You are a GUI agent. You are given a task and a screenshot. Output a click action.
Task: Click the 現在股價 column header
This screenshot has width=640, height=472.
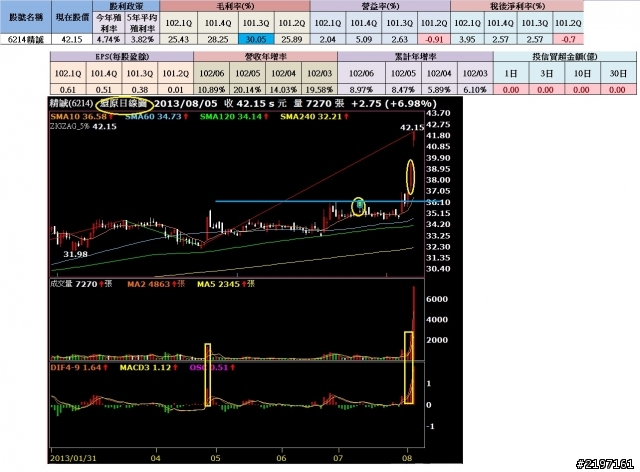tap(72, 17)
